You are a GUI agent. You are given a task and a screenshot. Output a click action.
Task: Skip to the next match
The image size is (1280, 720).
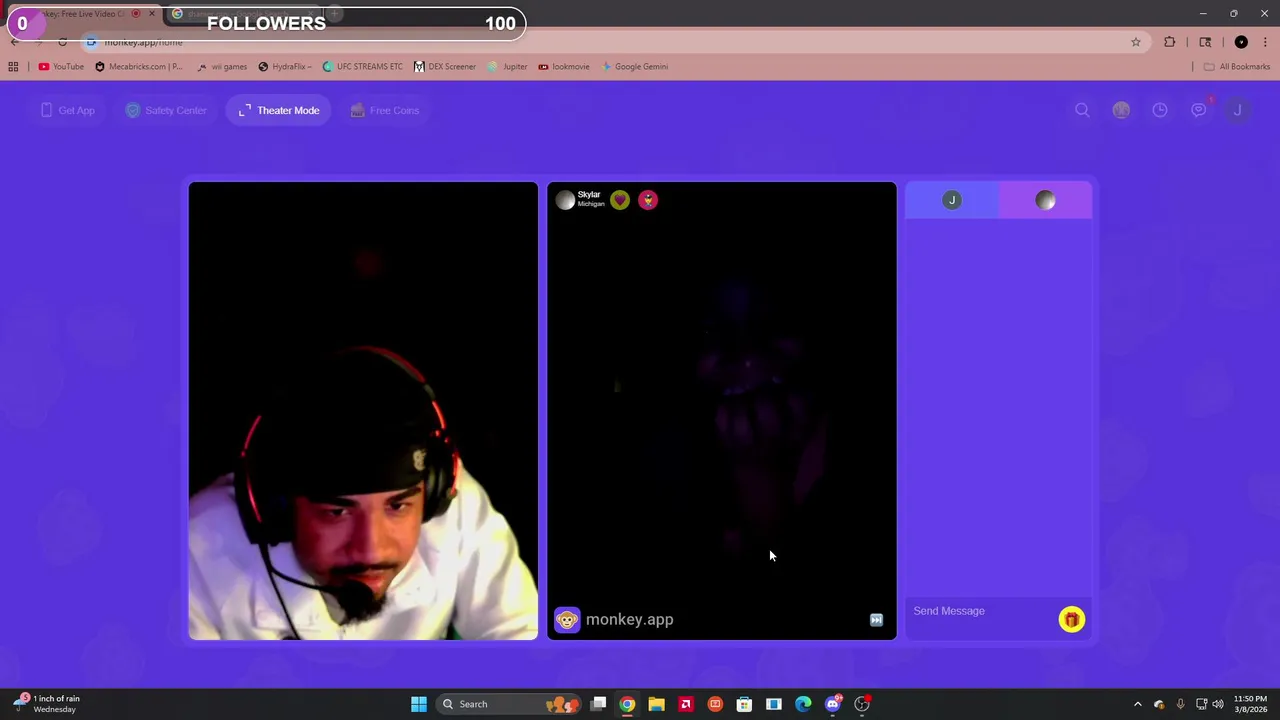[x=876, y=620]
